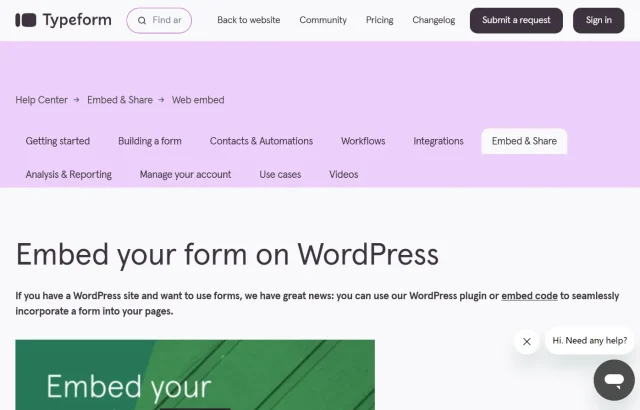This screenshot has height=410, width=640.
Task: Switch to Manage your account tab
Action: 185,175
